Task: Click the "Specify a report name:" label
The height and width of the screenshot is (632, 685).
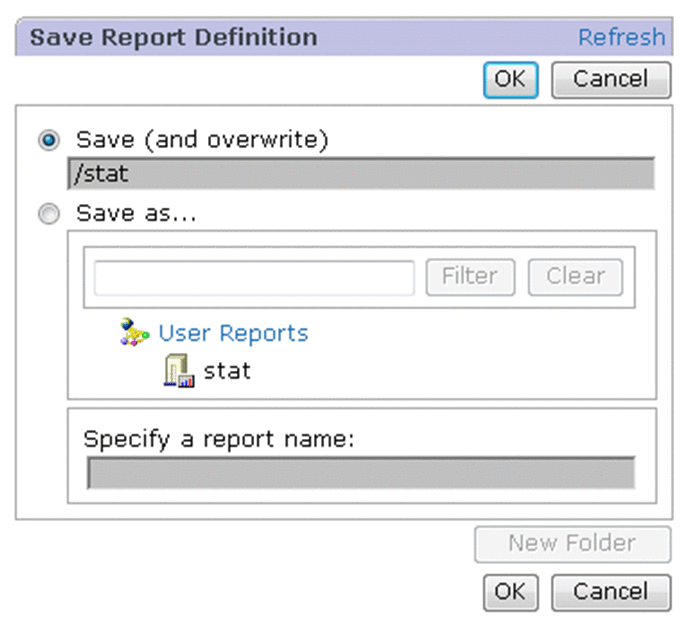Action: point(219,439)
